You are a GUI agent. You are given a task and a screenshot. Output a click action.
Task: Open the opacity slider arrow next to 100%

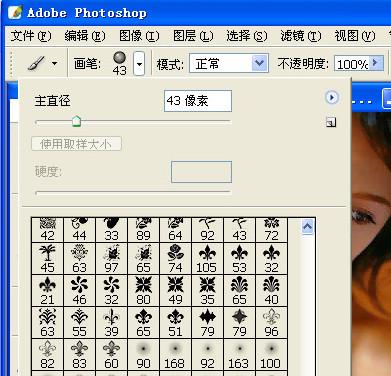(x=376, y=63)
